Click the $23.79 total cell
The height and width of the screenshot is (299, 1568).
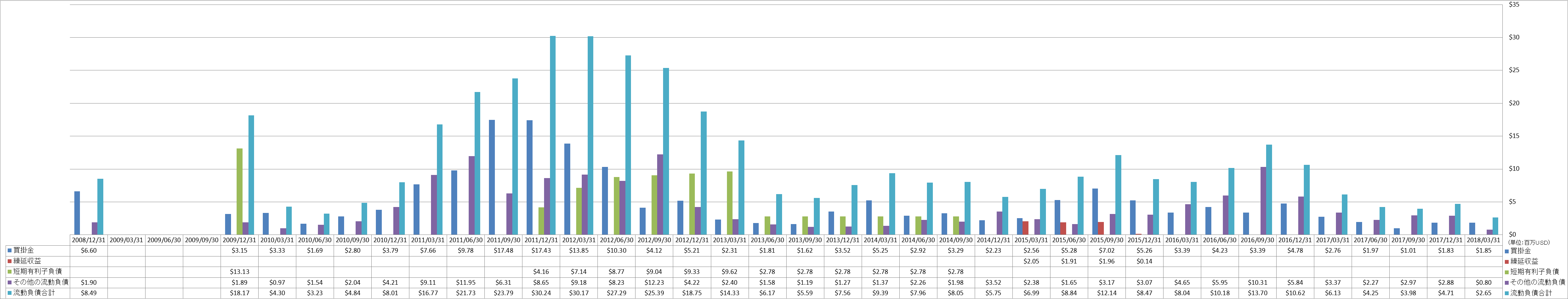coord(503,293)
